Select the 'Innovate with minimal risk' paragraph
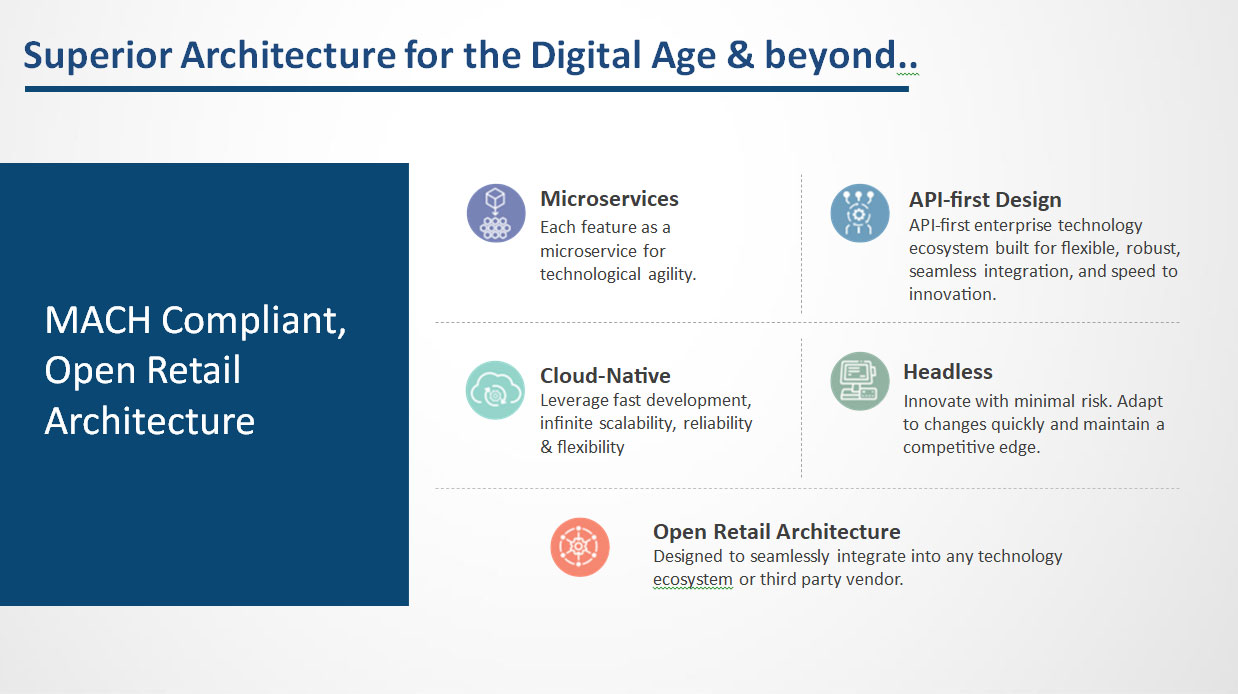The image size is (1238, 694). click(1033, 424)
